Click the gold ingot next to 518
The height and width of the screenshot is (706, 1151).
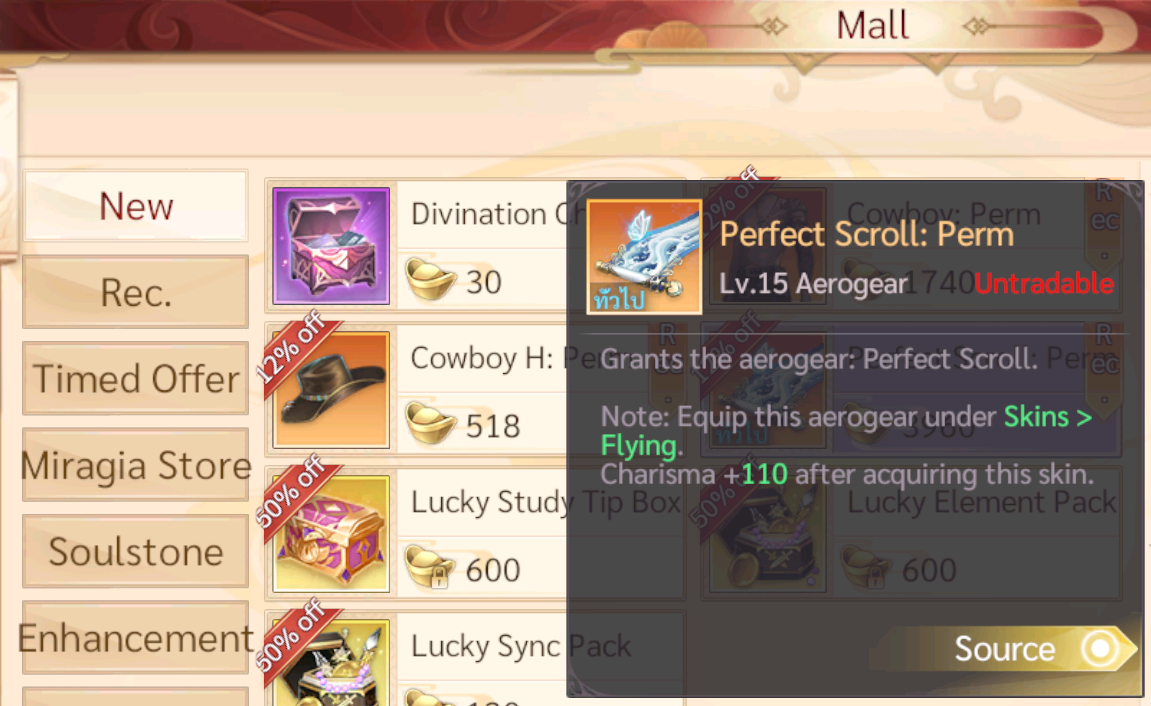[431, 423]
